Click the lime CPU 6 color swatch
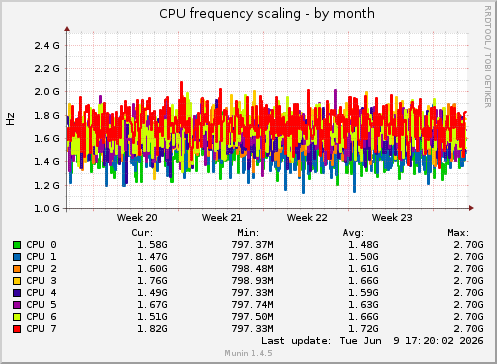This screenshot has height=364, width=497. pos(17,317)
